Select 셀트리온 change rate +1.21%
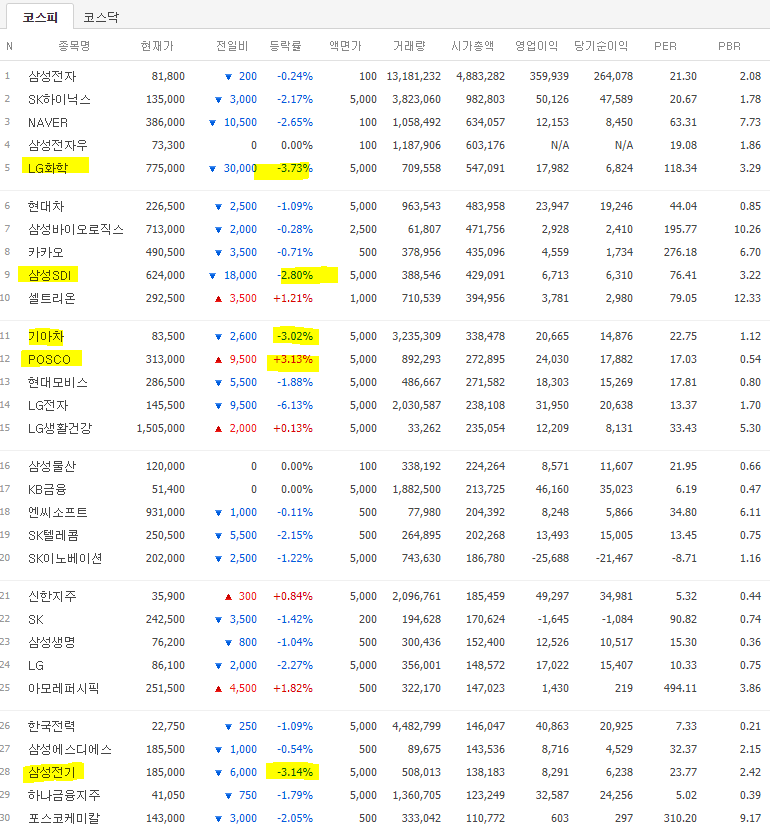 coord(293,298)
